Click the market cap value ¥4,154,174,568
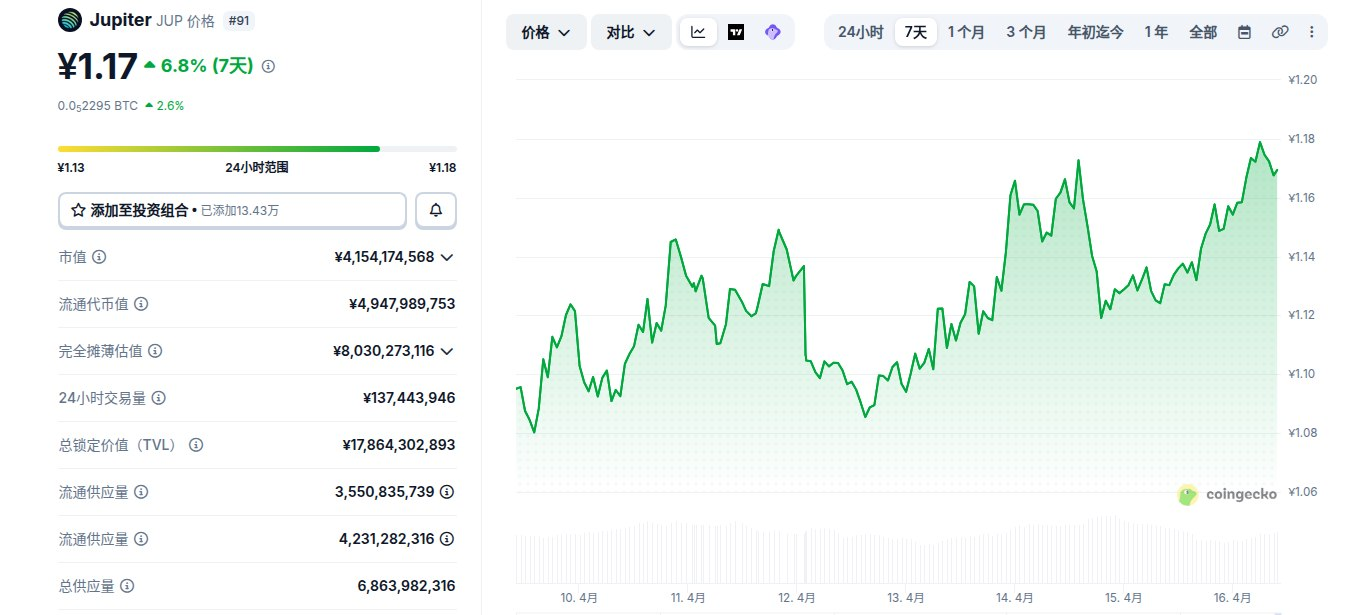This screenshot has height=615, width=1360. click(385, 257)
